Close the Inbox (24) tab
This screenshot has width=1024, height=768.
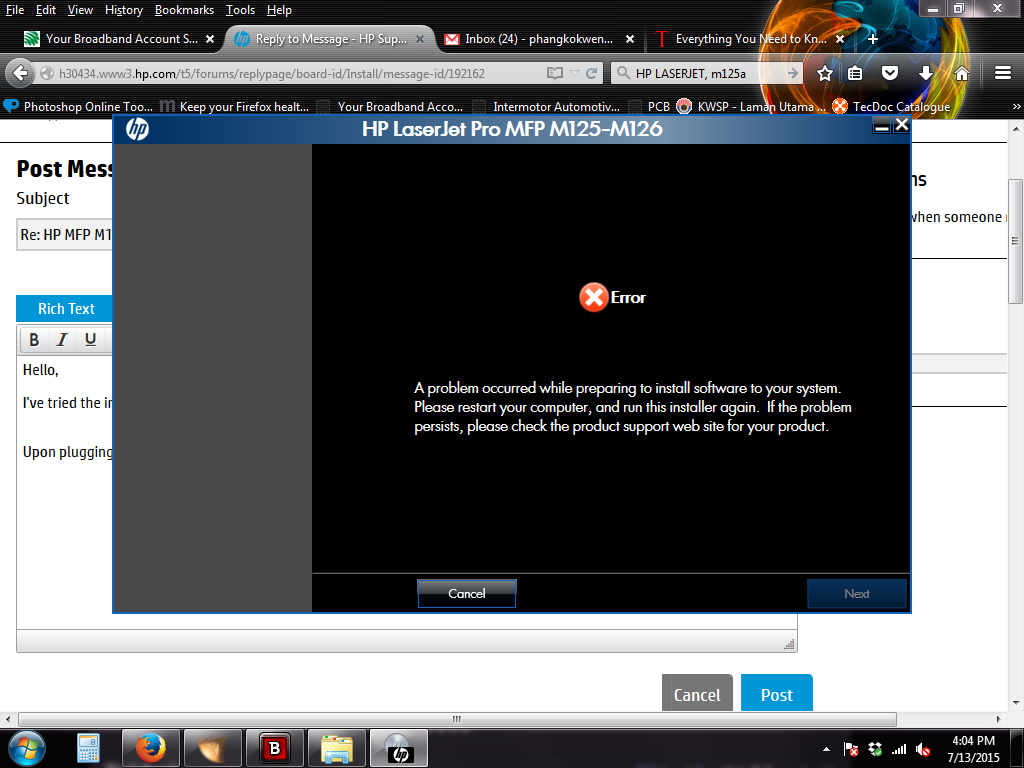[x=630, y=39]
